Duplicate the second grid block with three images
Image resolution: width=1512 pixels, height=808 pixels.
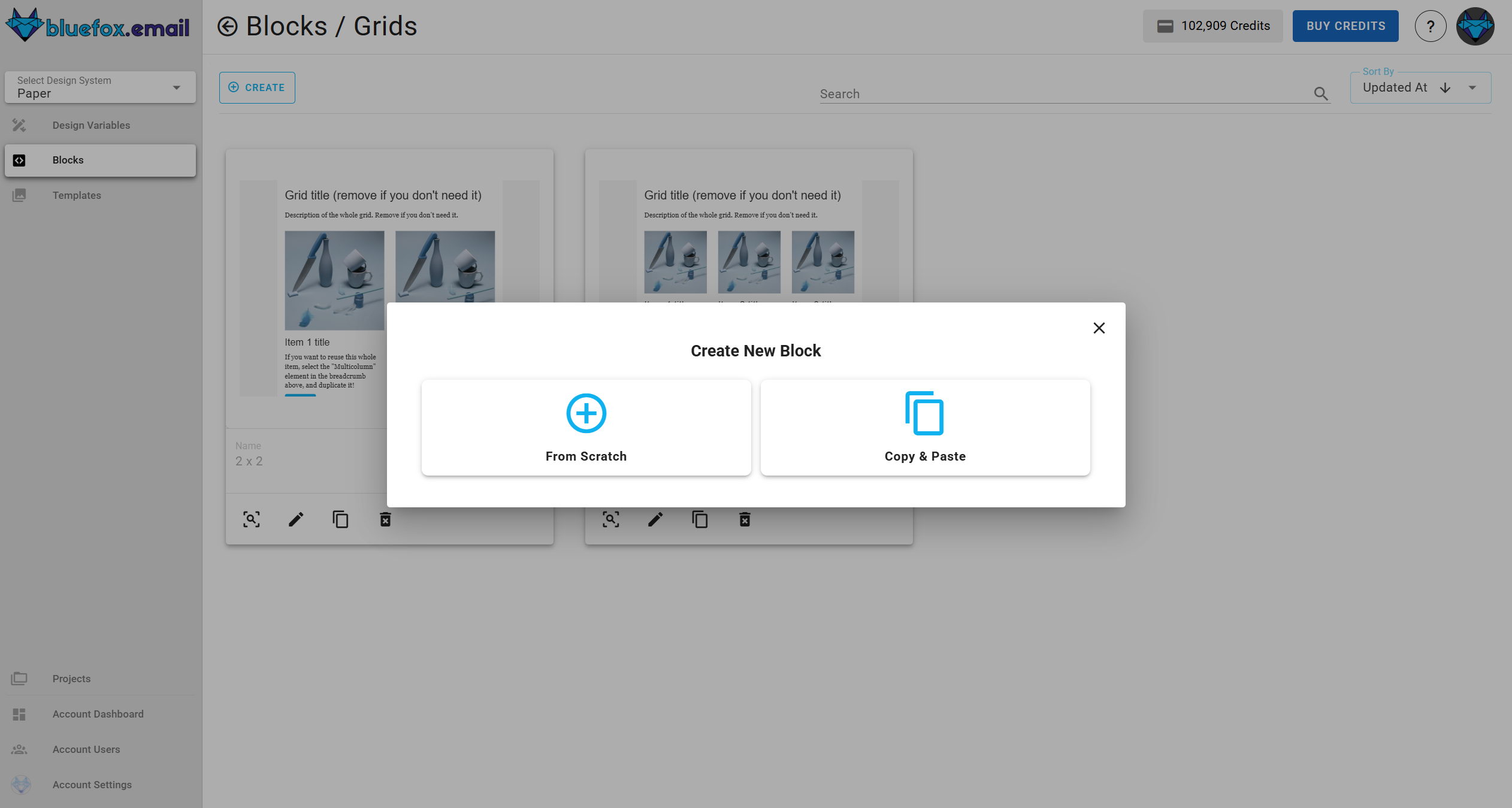tap(700, 519)
